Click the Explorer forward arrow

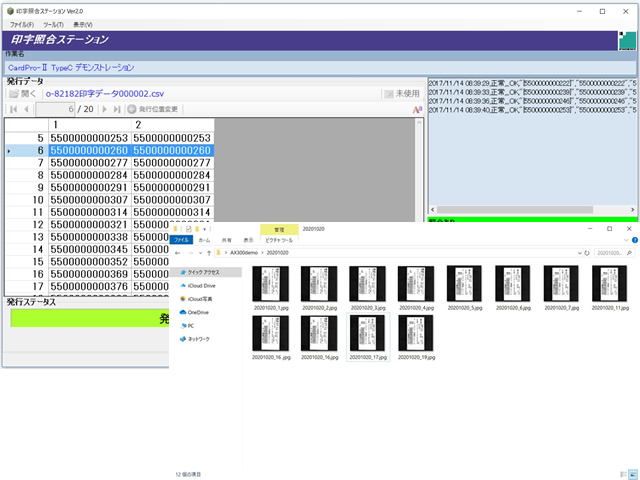click(x=190, y=253)
